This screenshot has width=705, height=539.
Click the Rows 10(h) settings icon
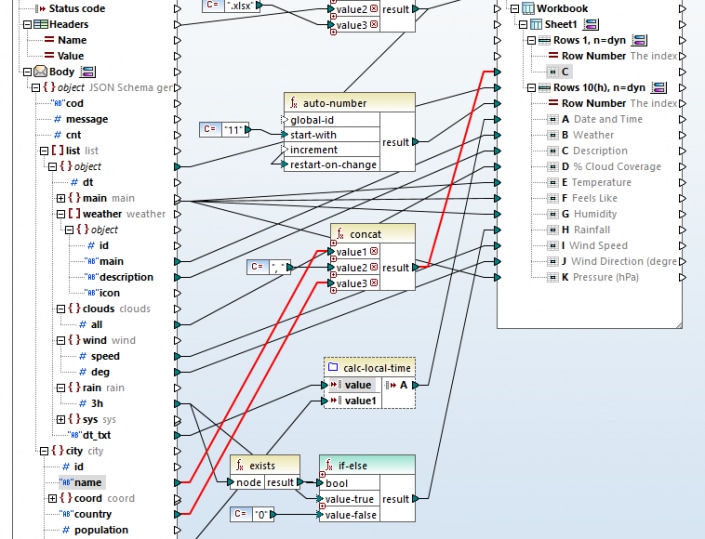[659, 87]
